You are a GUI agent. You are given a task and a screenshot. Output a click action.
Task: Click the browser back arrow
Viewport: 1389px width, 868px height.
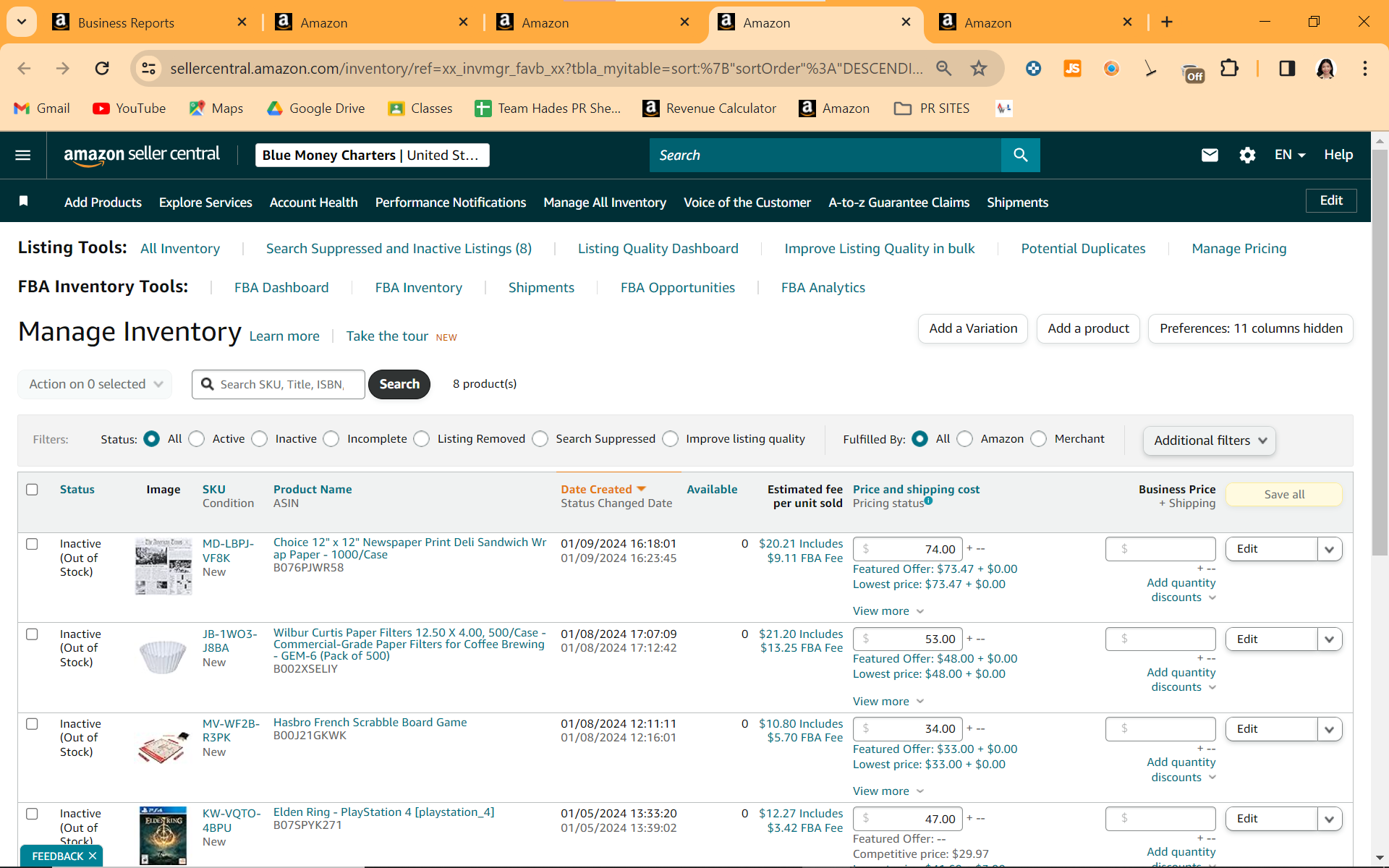tap(24, 69)
